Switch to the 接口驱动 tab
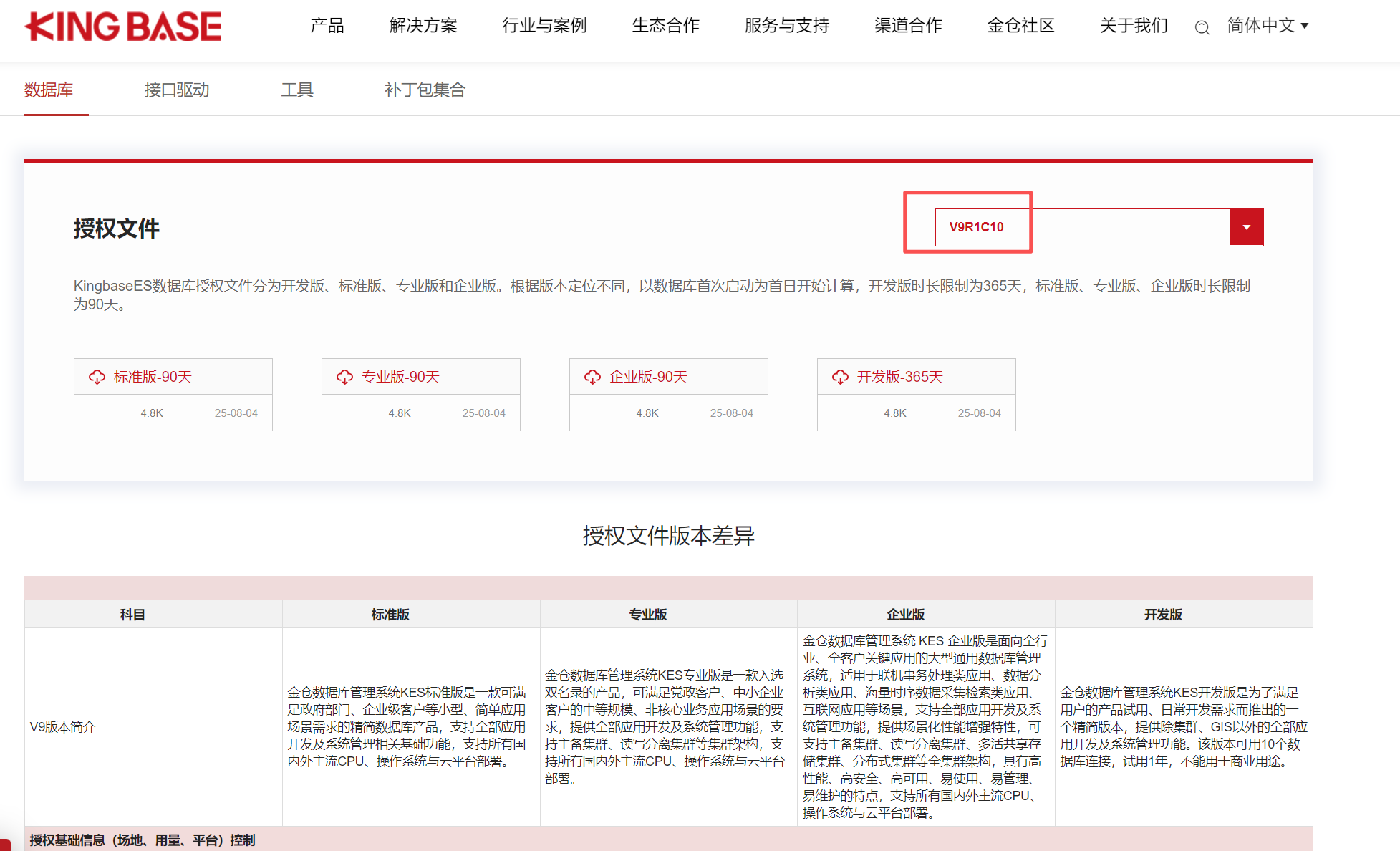 click(176, 90)
